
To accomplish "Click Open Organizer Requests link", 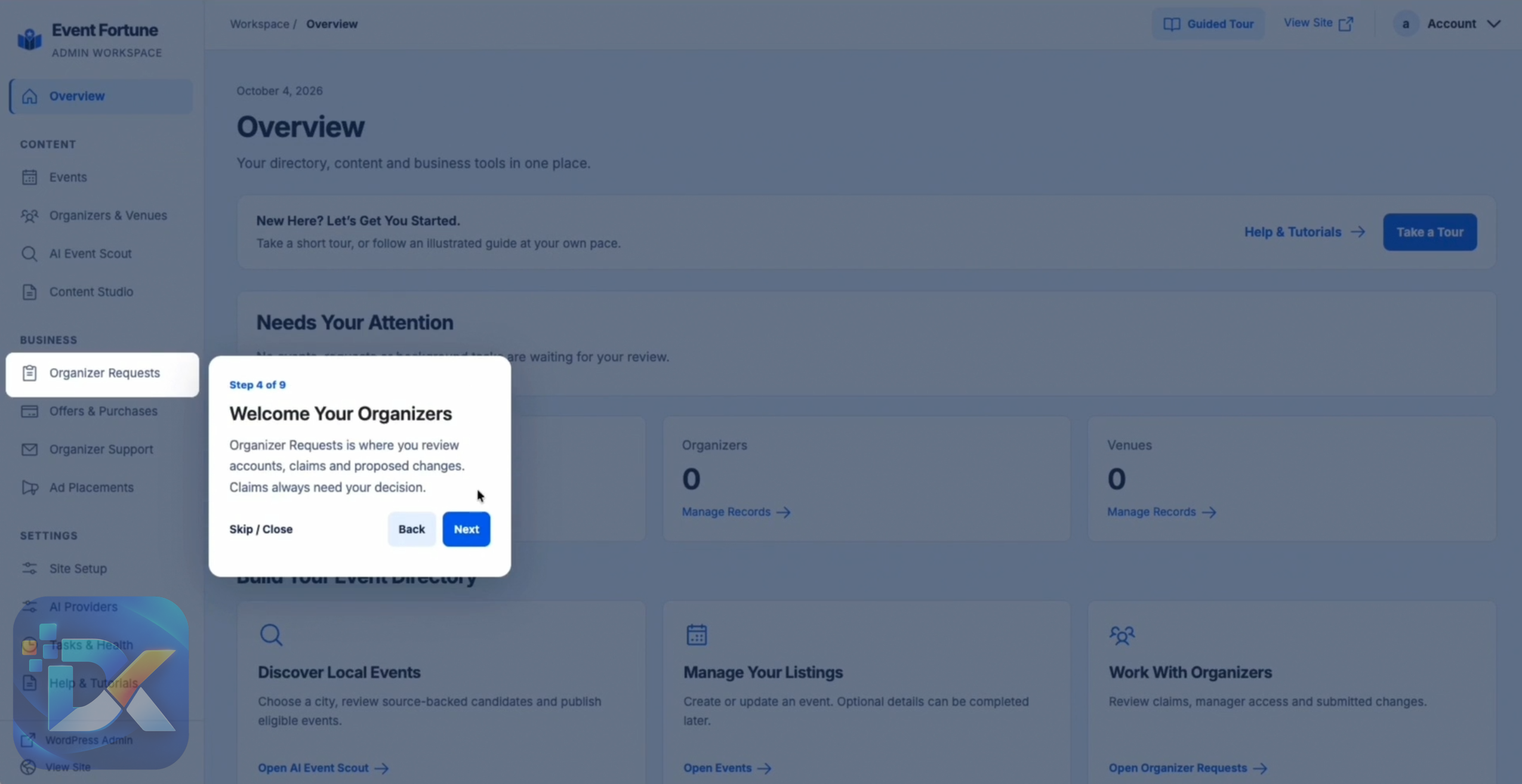I will [1188, 768].
